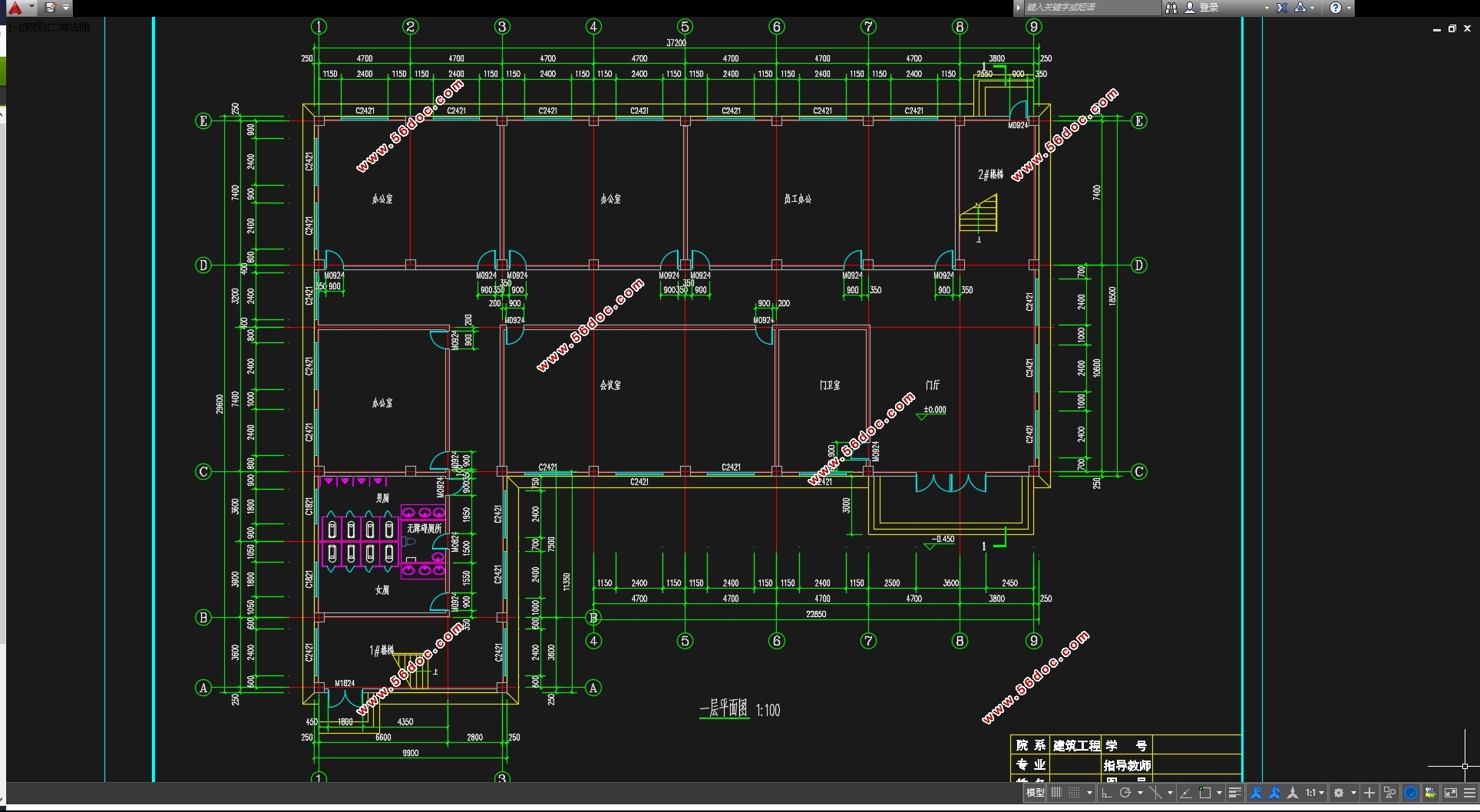This screenshot has width=1480, height=812.
Task: Open the sign-in dropdown arrow
Action: [1267, 8]
